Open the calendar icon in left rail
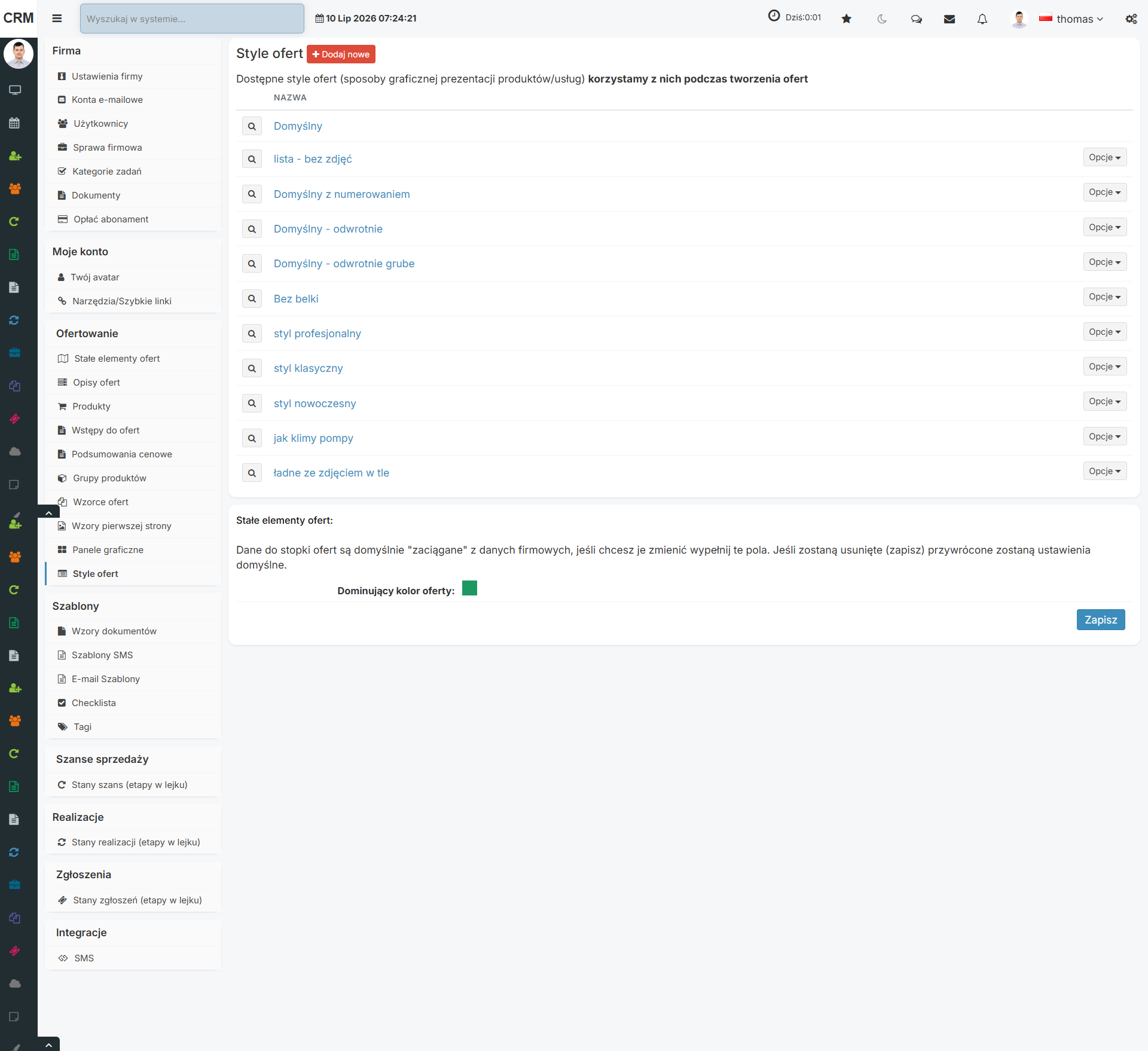 click(15, 123)
